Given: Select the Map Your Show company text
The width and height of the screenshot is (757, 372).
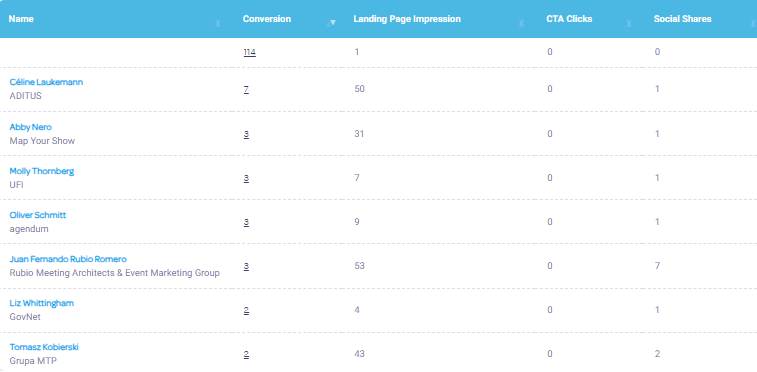Looking at the screenshot, I should [42, 141].
